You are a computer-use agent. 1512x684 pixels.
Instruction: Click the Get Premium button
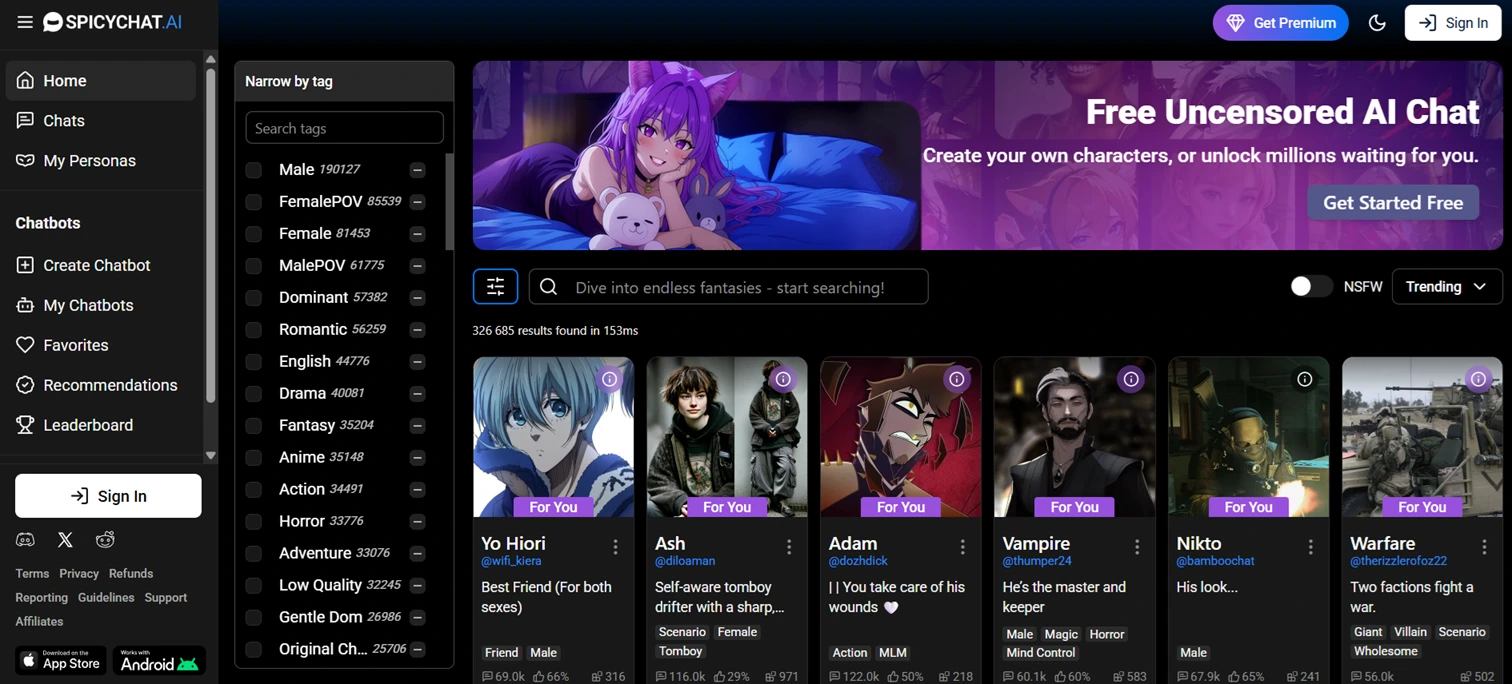1280,22
